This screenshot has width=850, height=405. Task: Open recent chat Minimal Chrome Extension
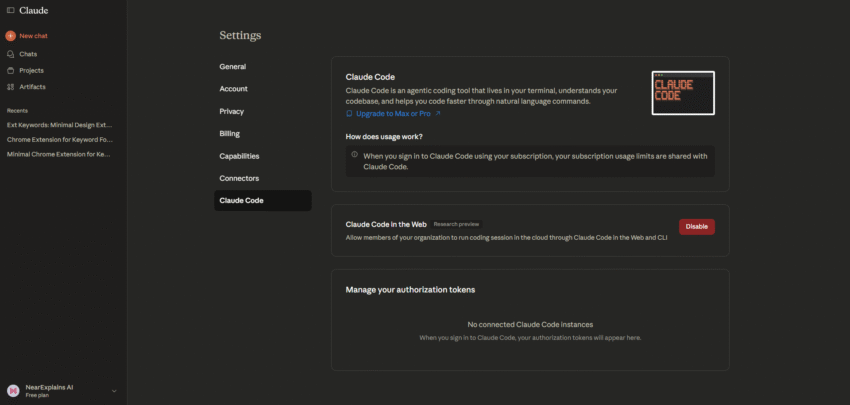pyautogui.click(x=59, y=155)
